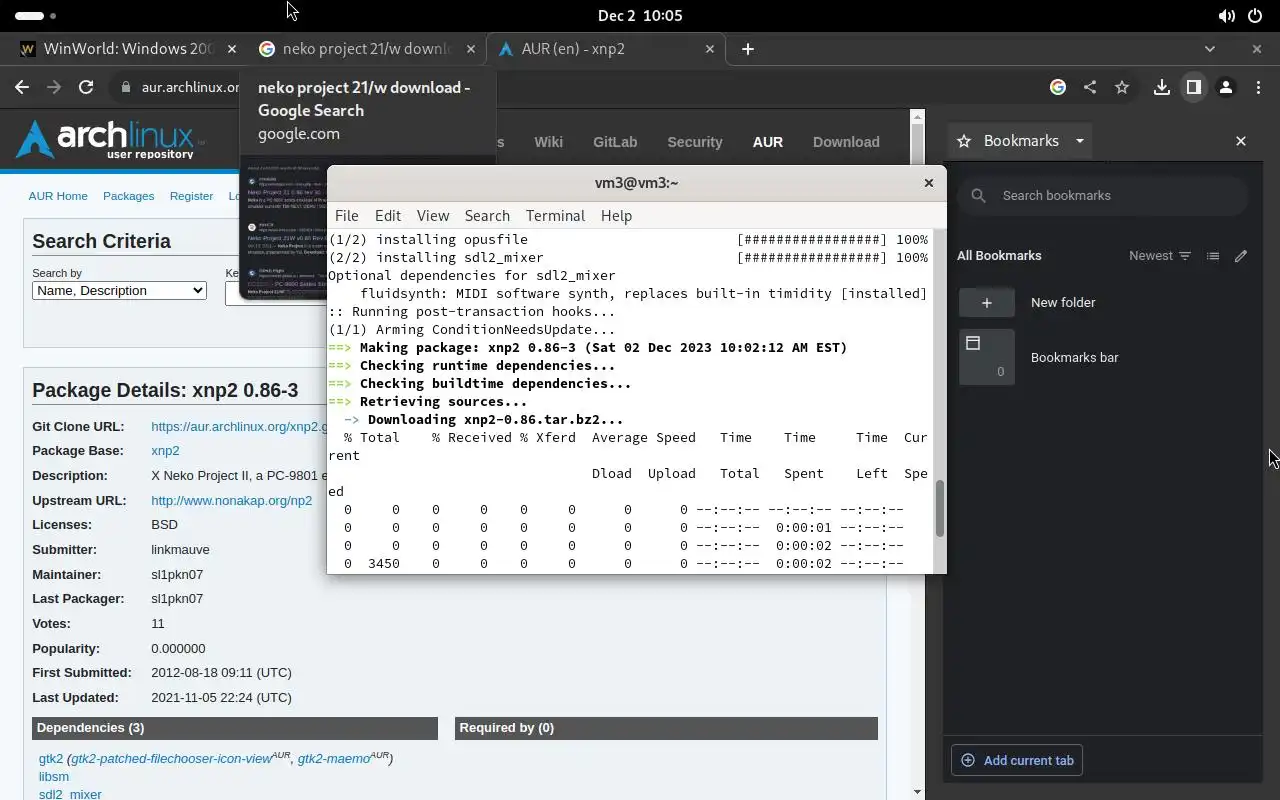Open the xnp2 package base link
This screenshot has height=800, width=1280.
coord(165,451)
